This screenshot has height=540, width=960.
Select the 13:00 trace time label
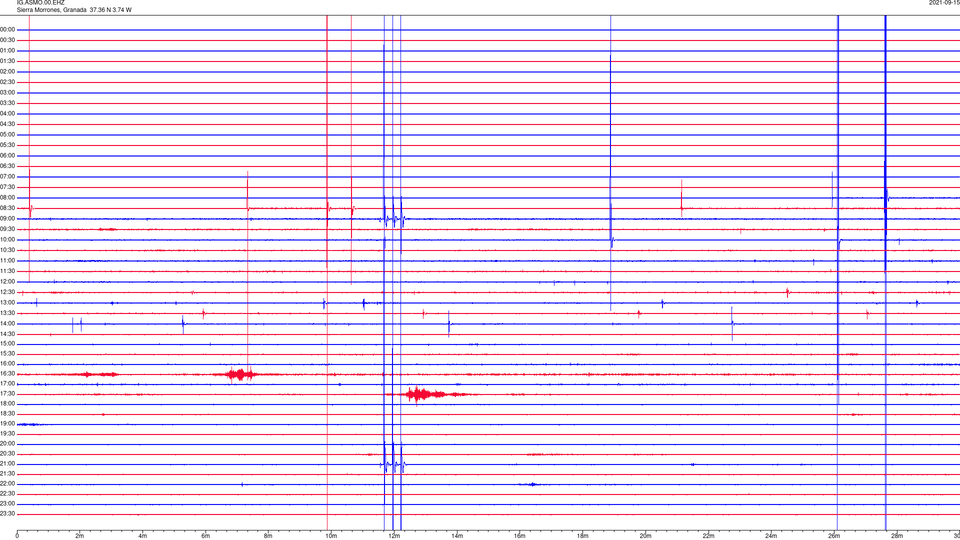8,302
